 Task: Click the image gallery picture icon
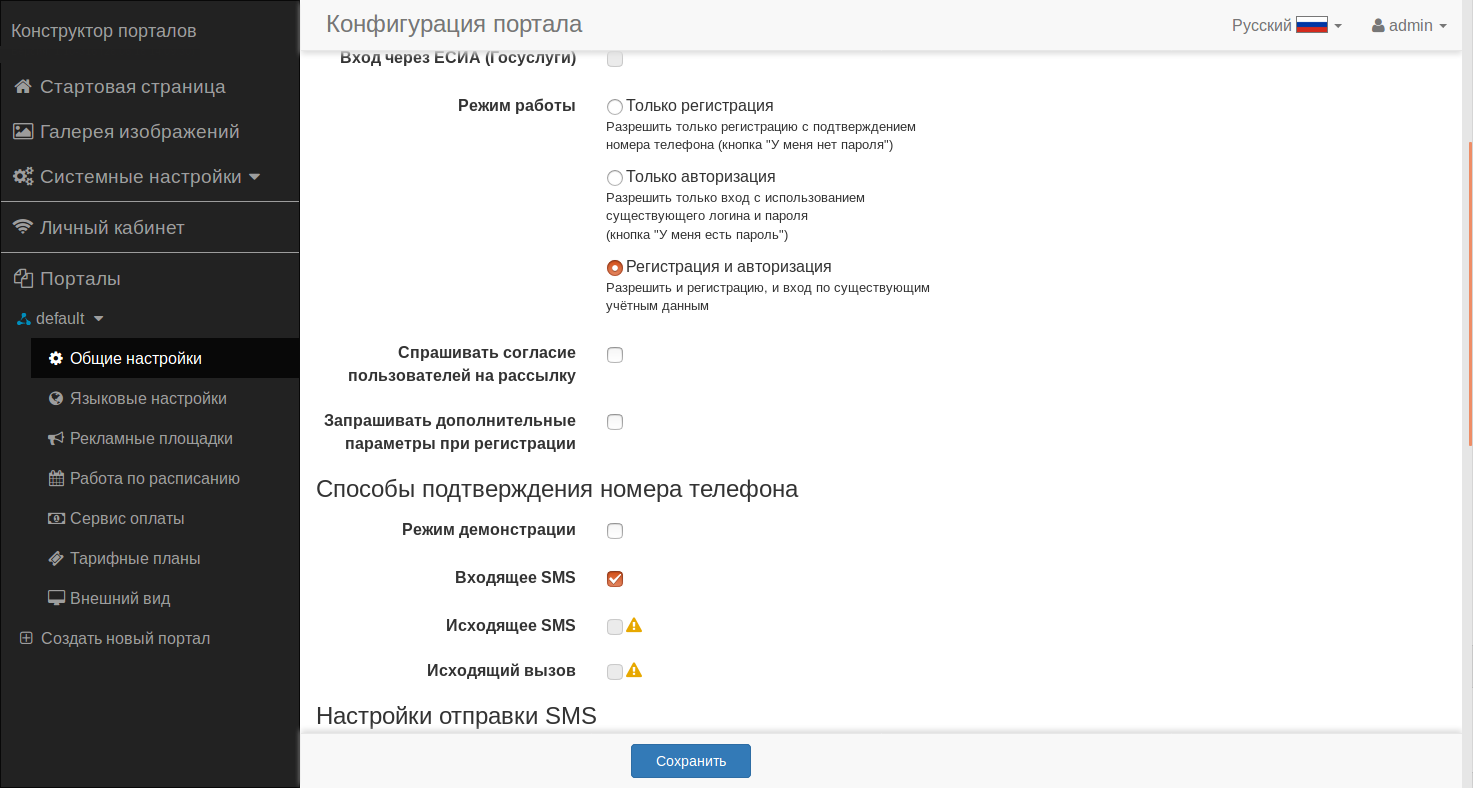[23, 132]
